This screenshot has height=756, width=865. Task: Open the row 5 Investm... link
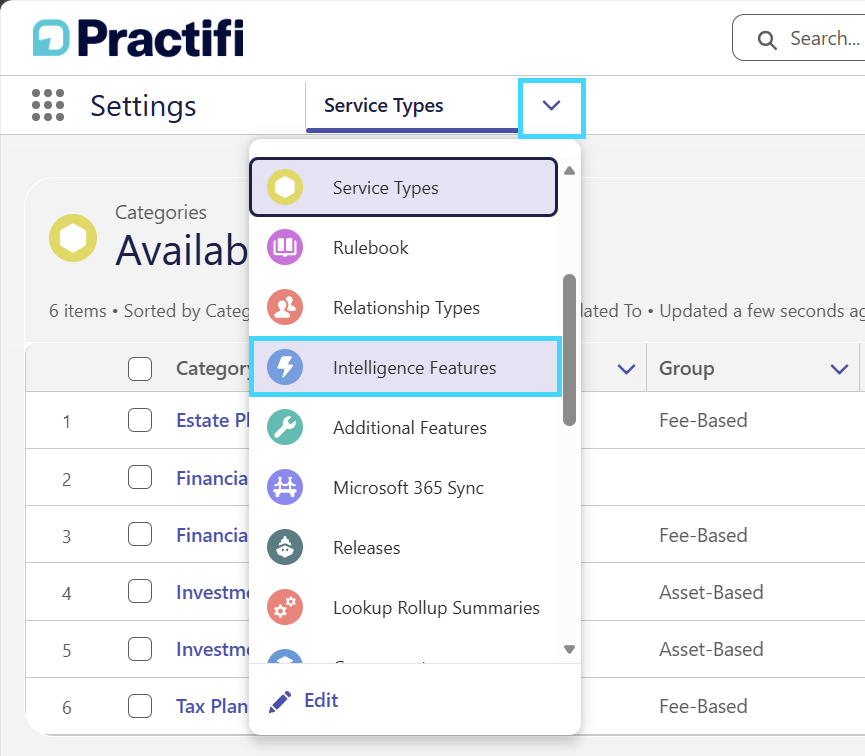click(x=212, y=649)
